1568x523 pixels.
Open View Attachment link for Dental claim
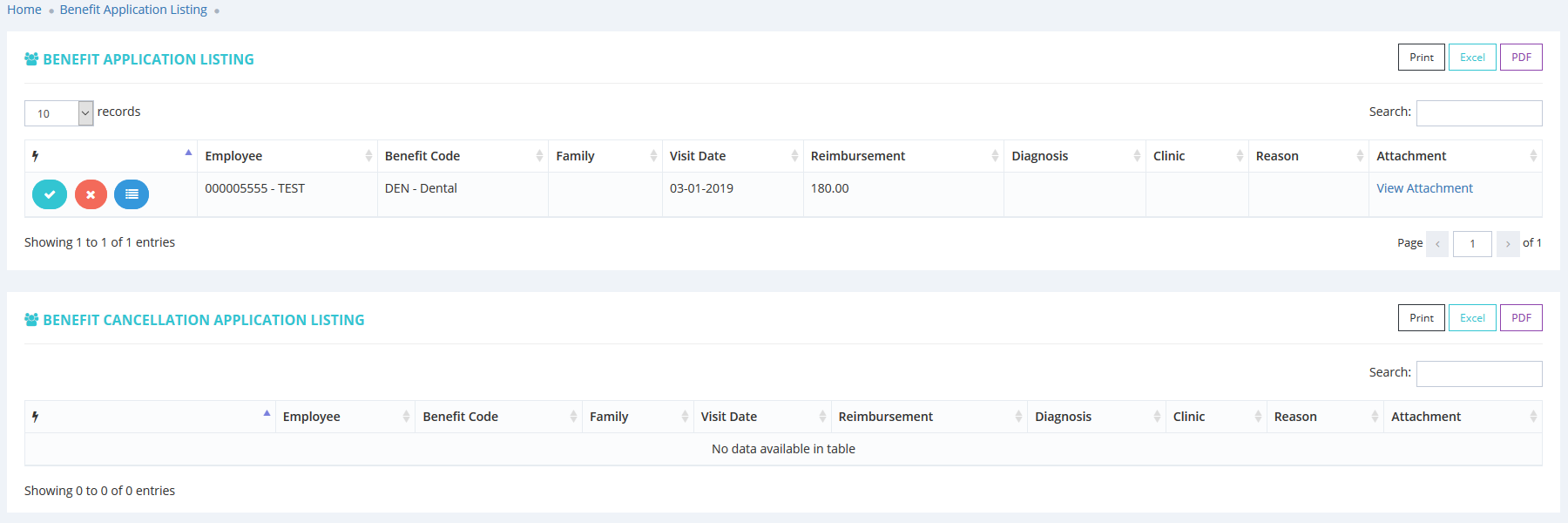(x=1424, y=188)
